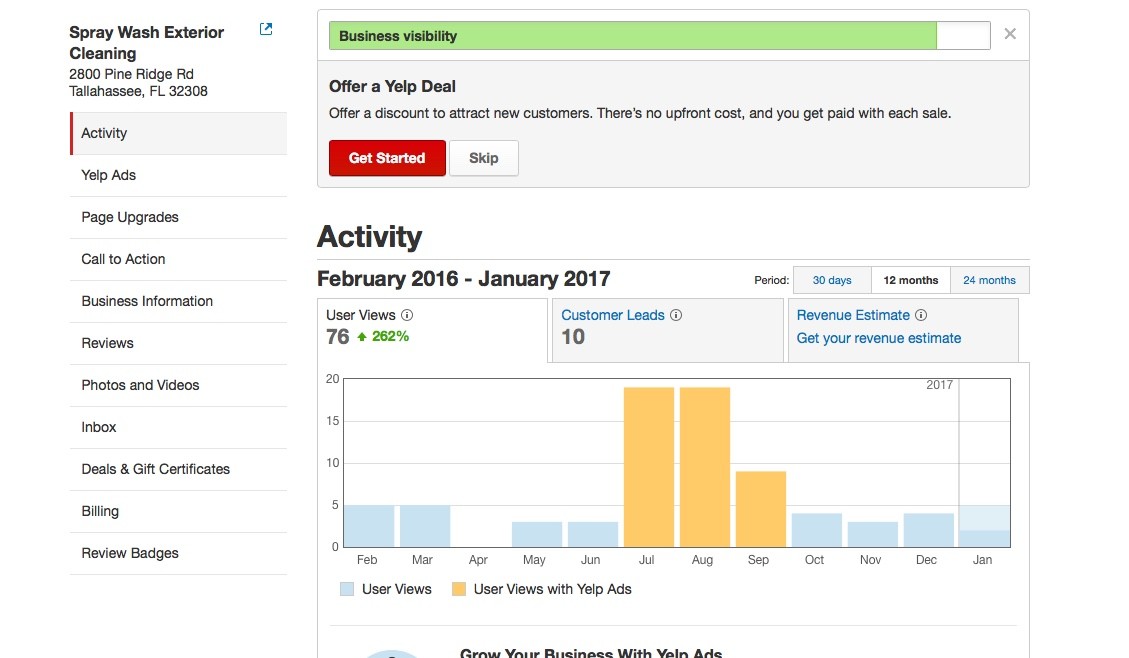
Task: Open the User Views tab
Action: coord(432,330)
